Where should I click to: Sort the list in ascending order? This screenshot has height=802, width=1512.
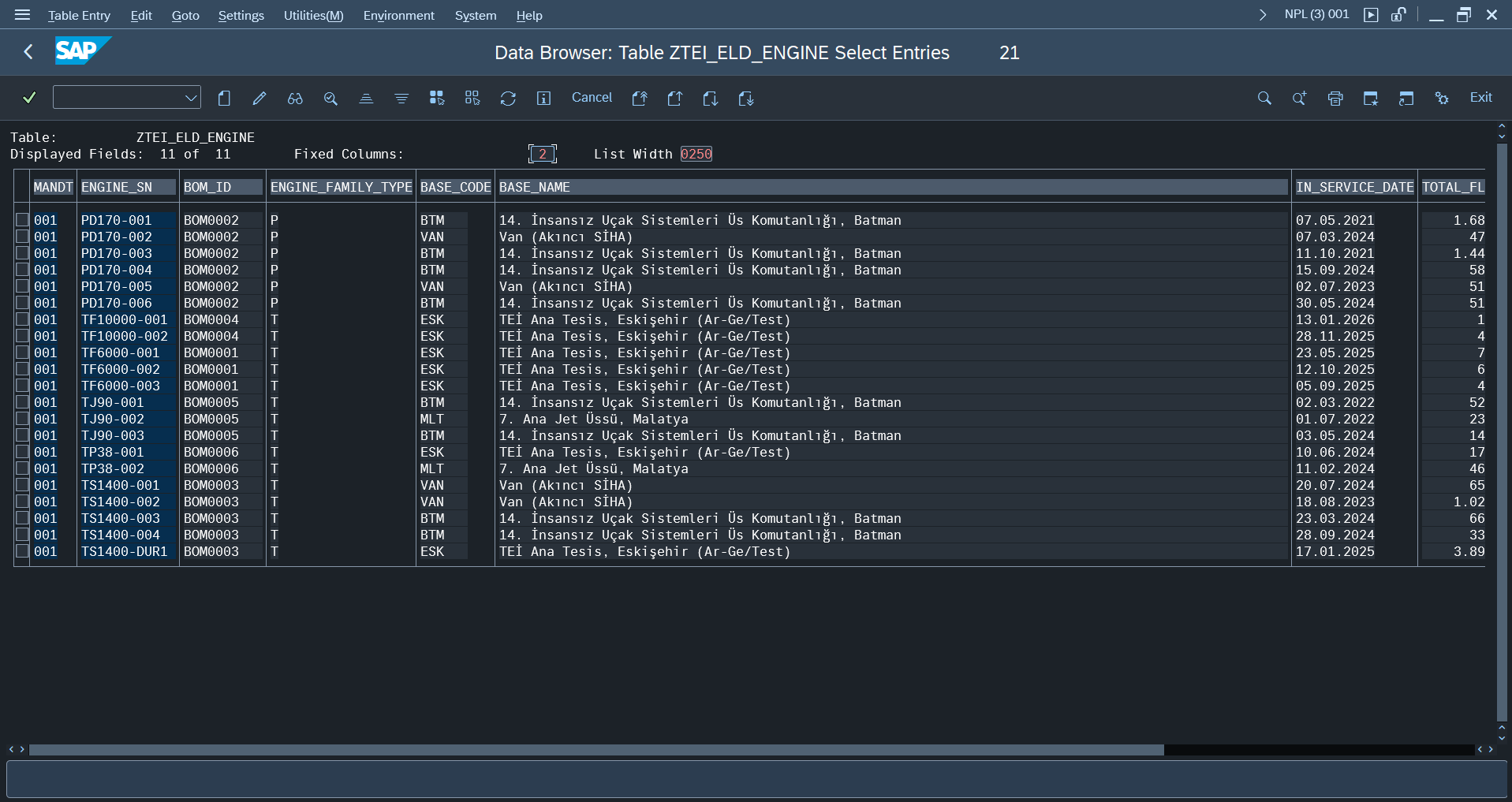click(366, 98)
